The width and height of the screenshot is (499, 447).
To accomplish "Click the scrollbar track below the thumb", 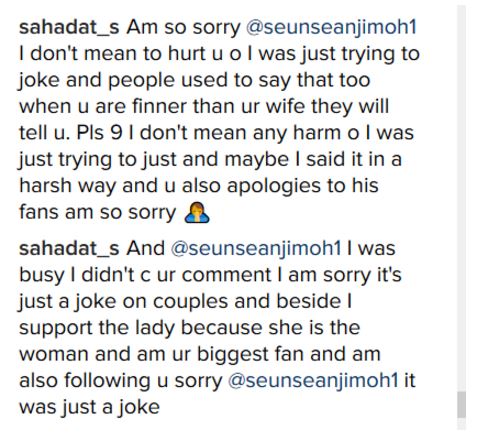I will [461, 423].
